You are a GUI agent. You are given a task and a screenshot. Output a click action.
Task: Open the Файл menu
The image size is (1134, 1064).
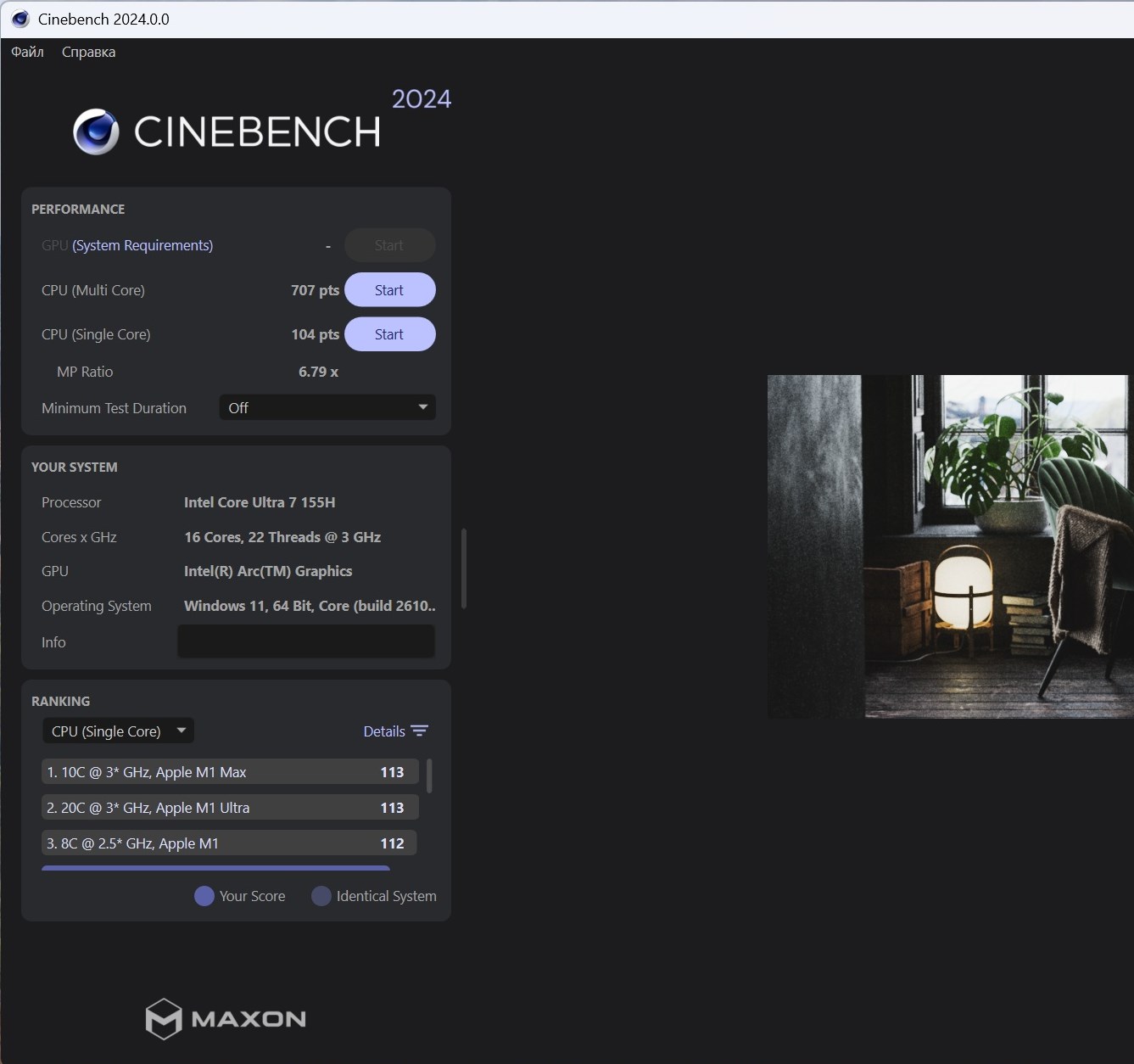27,52
